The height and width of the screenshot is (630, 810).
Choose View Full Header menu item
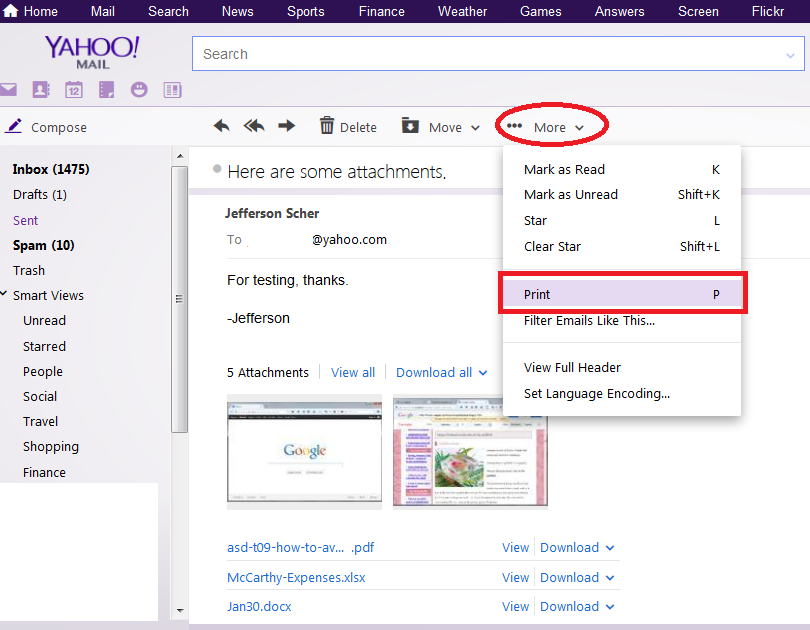(x=572, y=367)
